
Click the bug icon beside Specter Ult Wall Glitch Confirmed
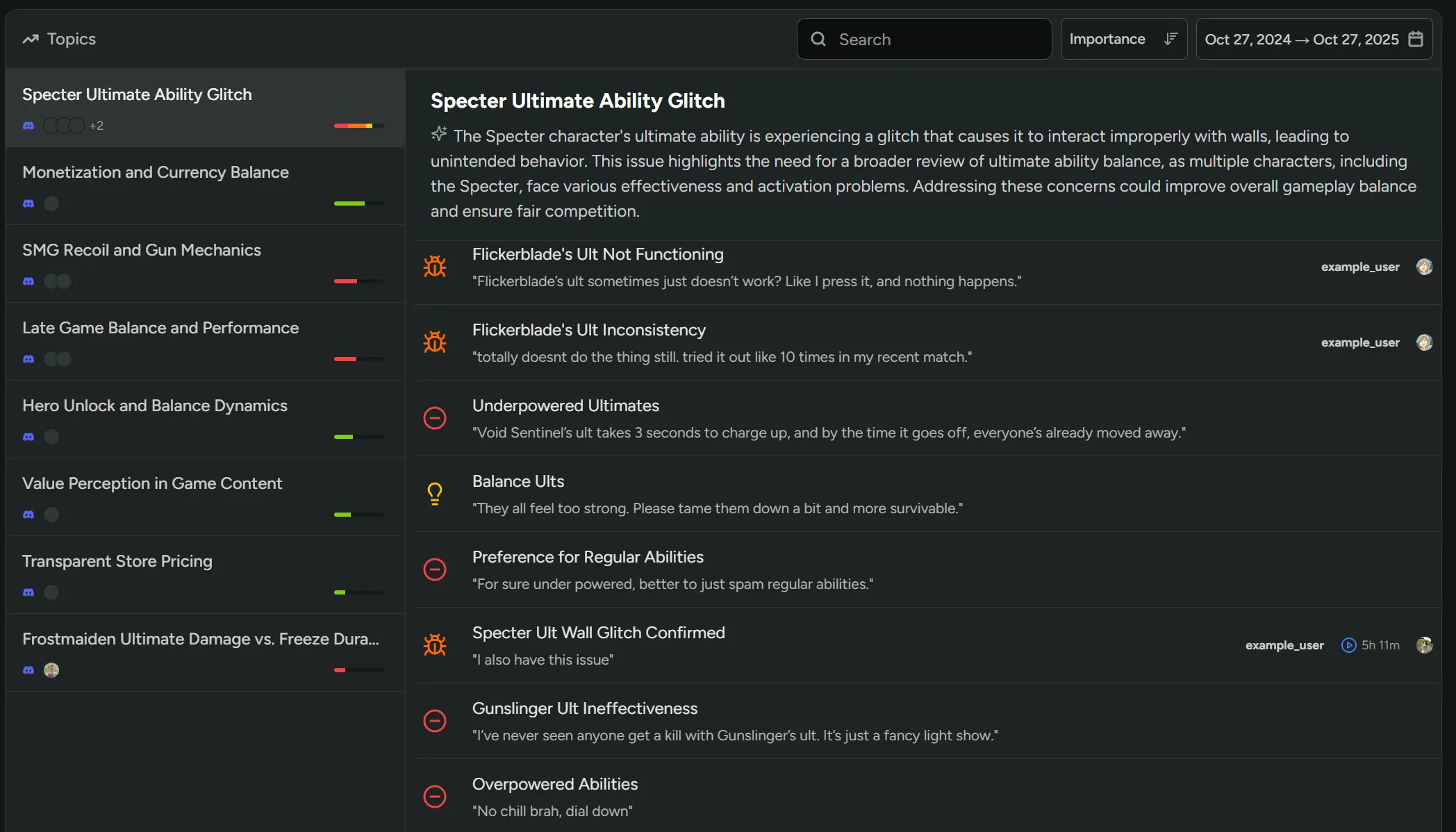[x=435, y=645]
